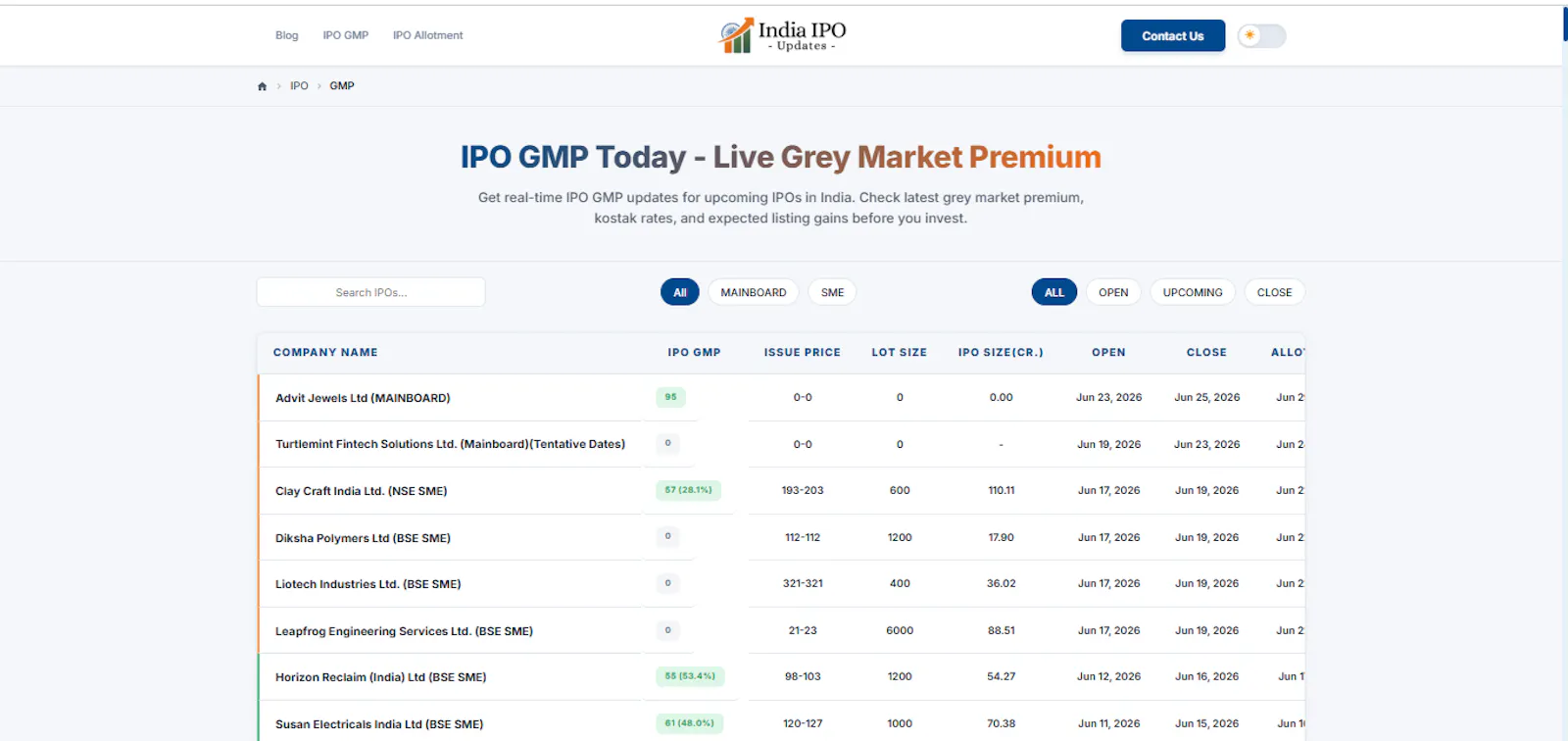Image resolution: width=1568 pixels, height=741 pixels.
Task: Open Diksha Polymers Ltd (BSE SME)
Action: (363, 538)
